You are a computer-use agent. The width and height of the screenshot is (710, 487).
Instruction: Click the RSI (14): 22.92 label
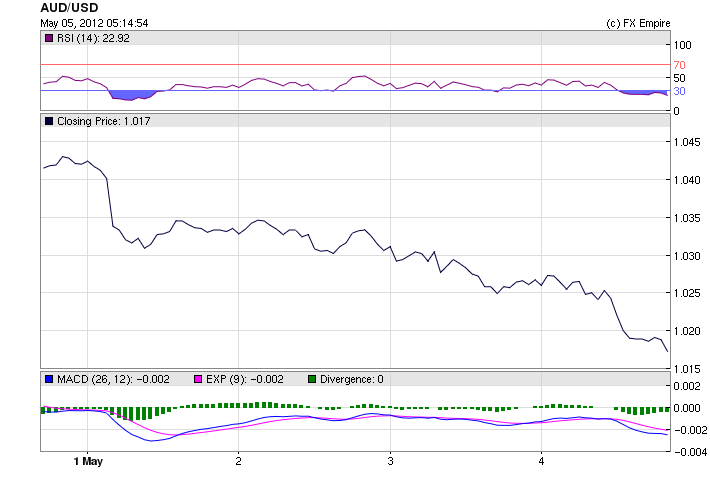click(93, 38)
